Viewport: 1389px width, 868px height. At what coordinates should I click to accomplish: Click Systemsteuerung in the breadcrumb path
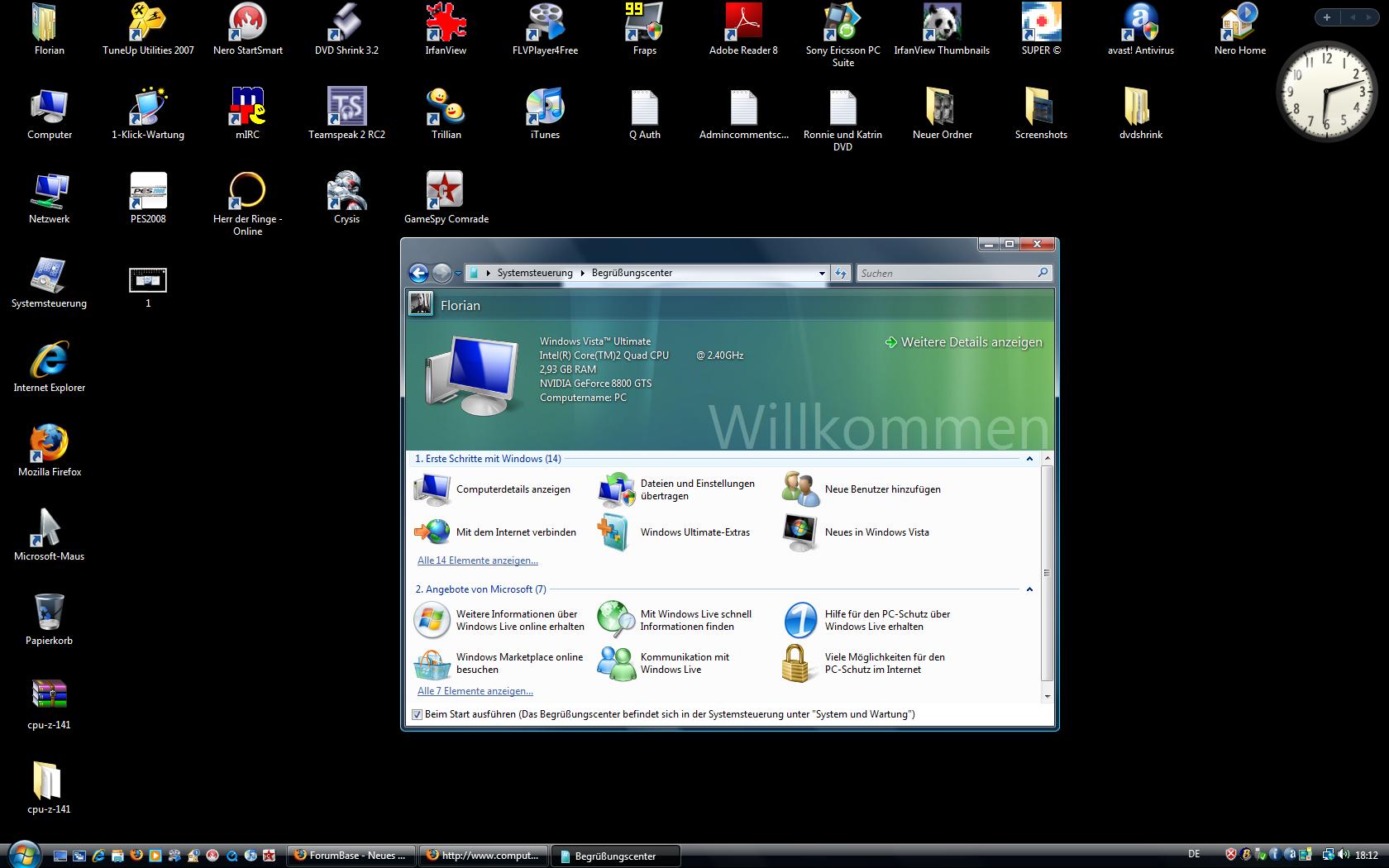click(535, 273)
